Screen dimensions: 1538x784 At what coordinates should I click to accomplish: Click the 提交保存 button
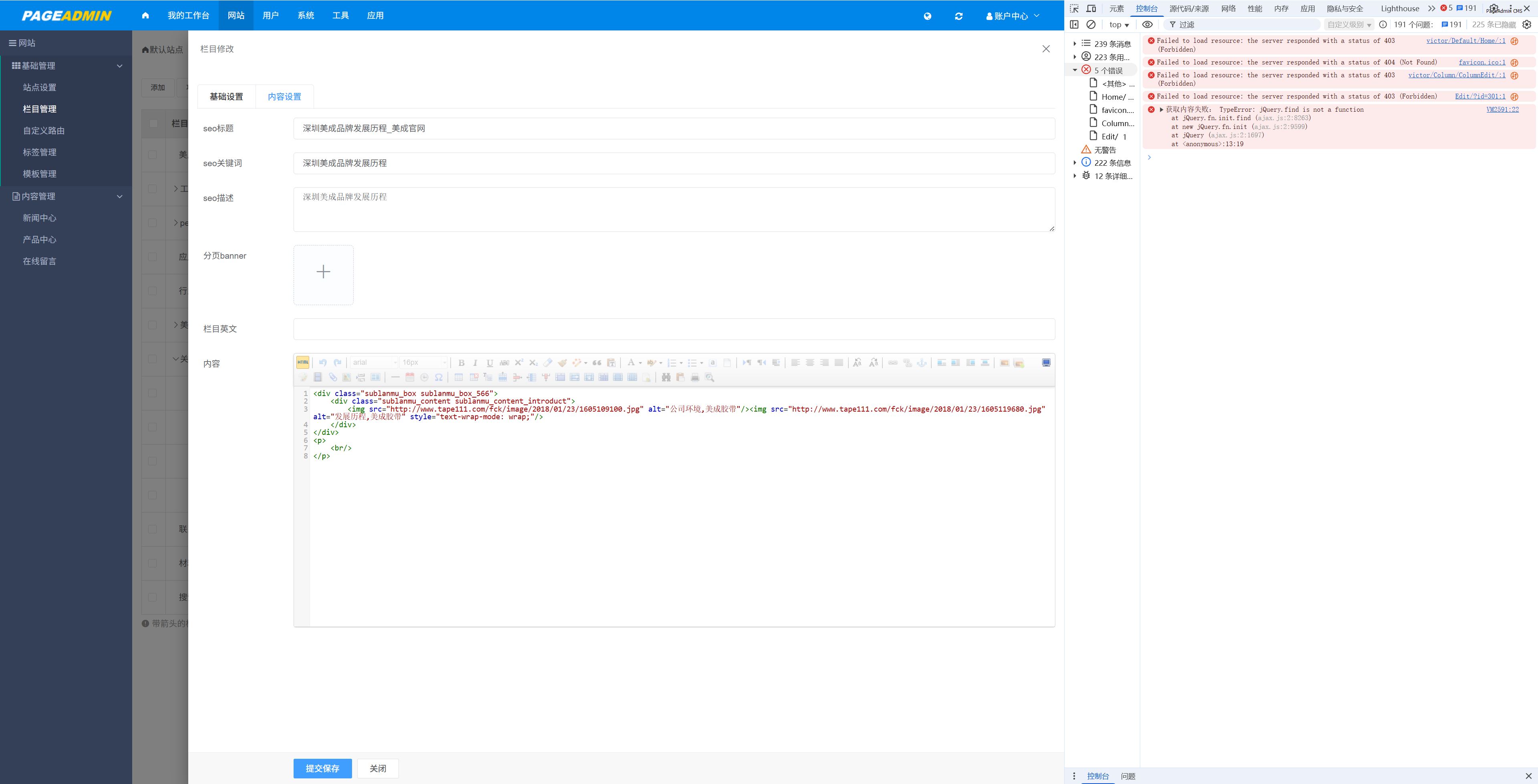click(322, 768)
